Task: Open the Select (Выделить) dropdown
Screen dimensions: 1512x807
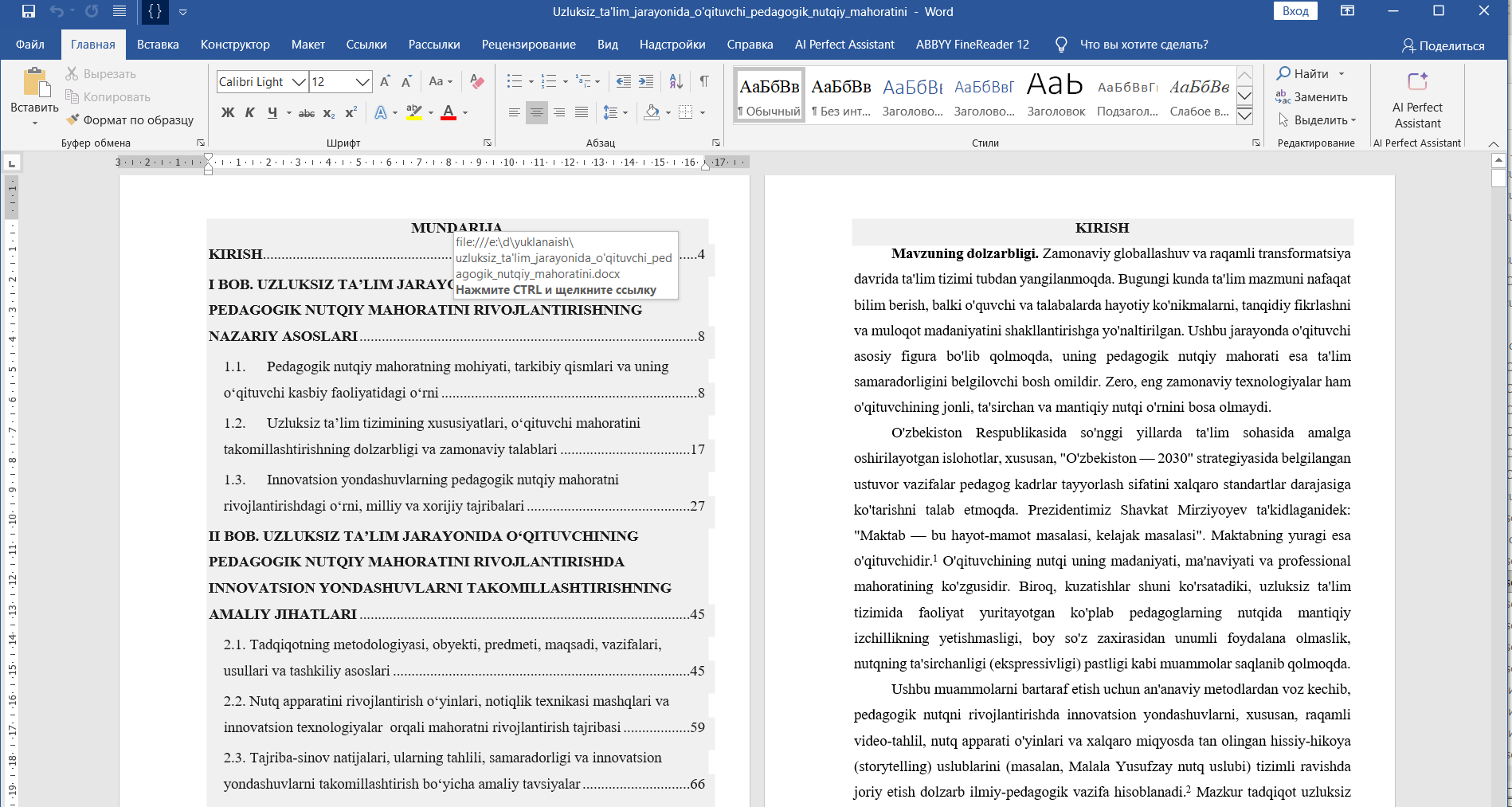Action: (1317, 119)
